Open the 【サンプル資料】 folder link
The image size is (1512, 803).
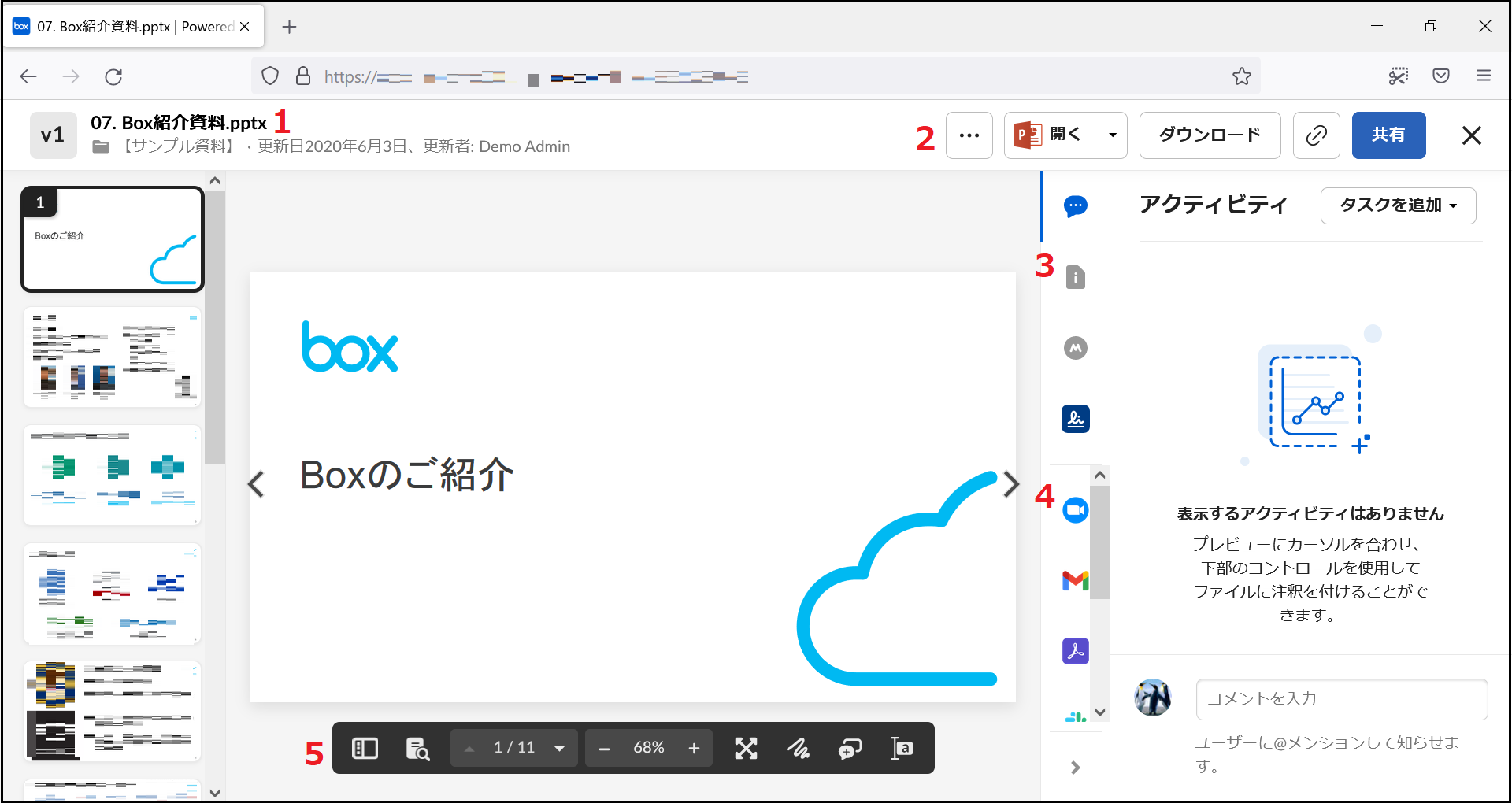[179, 146]
